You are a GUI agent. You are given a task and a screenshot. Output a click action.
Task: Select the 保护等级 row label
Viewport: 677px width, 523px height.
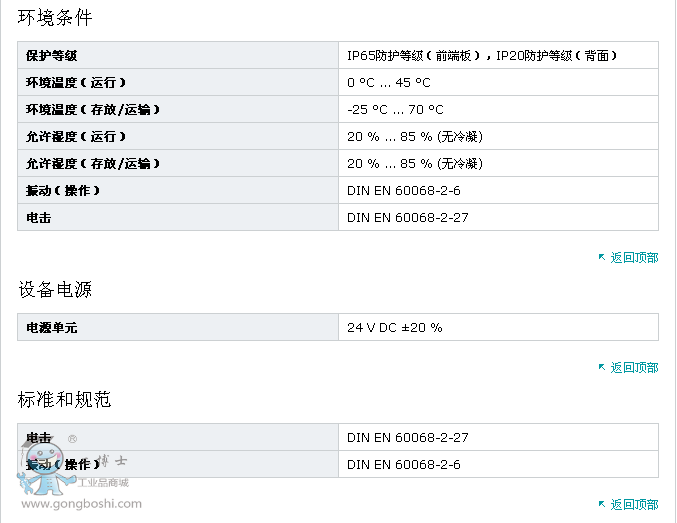(x=52, y=56)
